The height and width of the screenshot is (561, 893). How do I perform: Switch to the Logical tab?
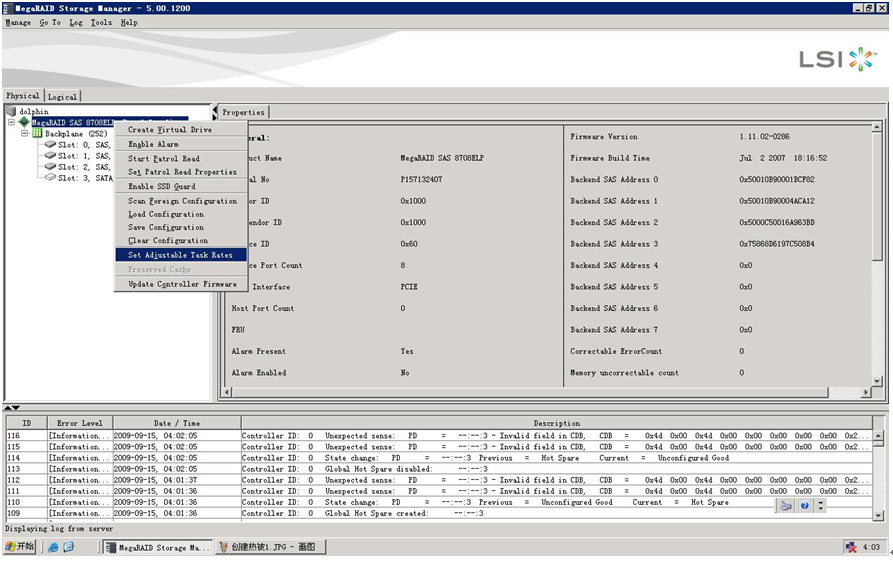[x=62, y=97]
